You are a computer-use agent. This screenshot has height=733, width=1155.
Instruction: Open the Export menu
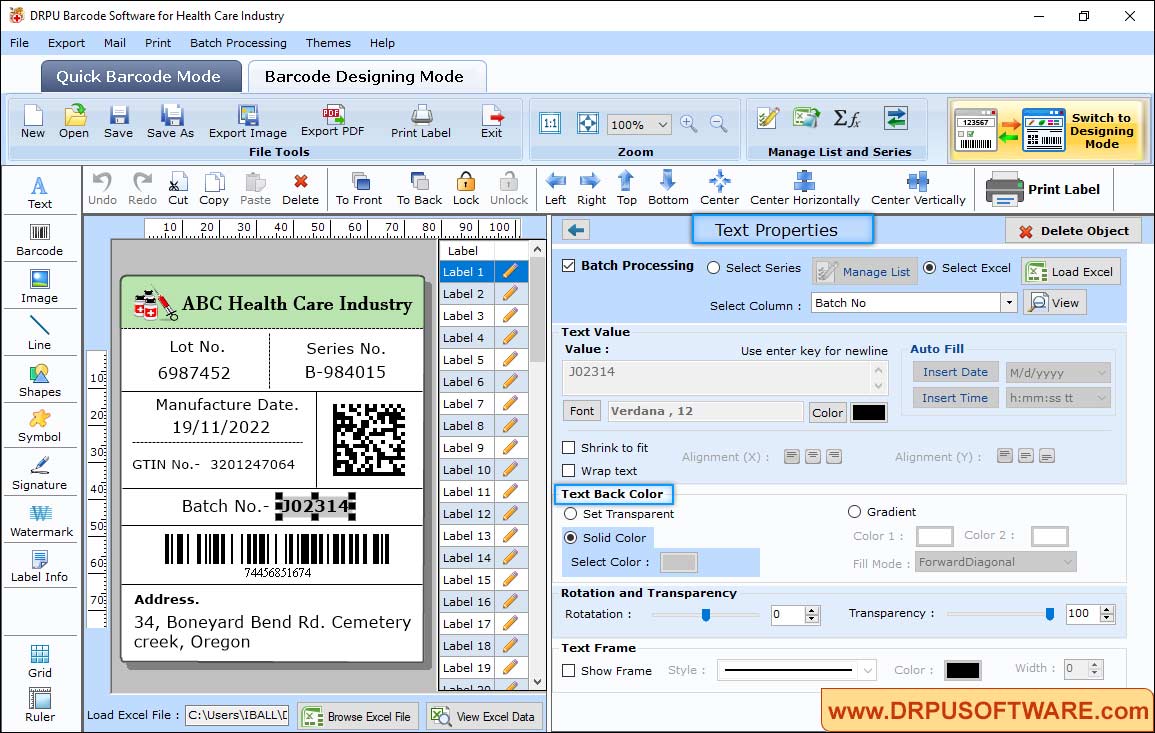(66, 43)
